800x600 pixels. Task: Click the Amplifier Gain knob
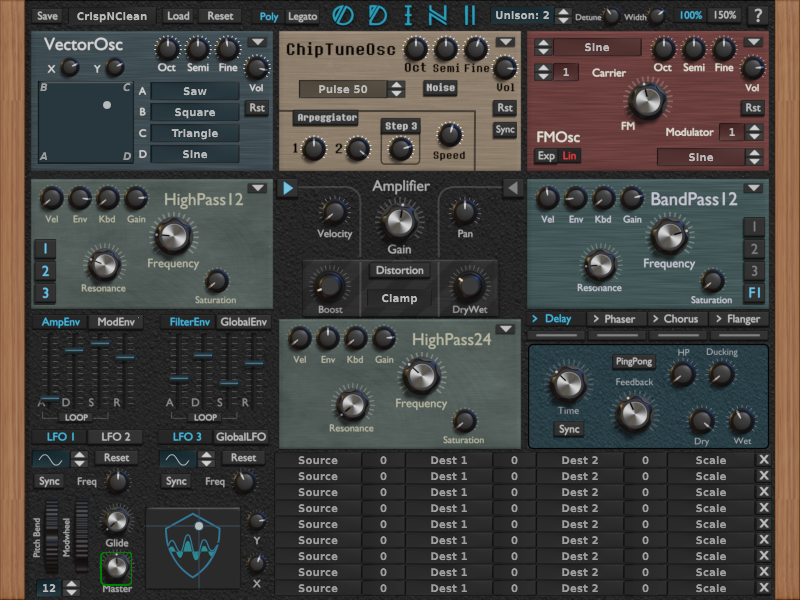399,222
